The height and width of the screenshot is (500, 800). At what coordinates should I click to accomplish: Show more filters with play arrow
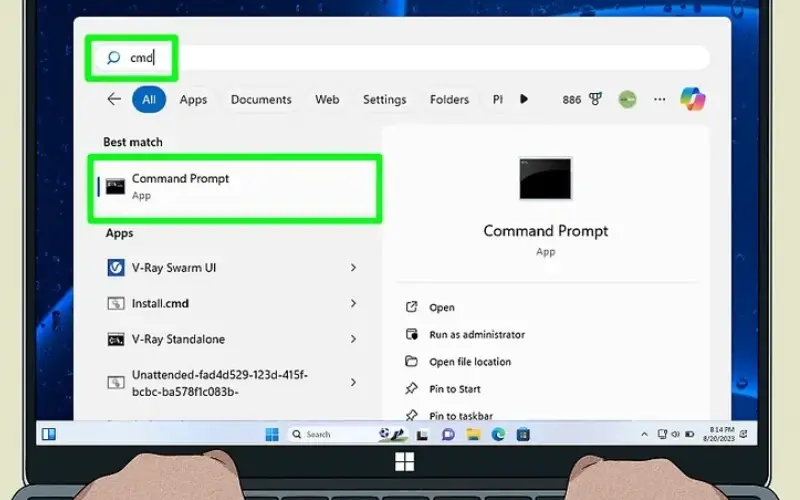point(523,99)
